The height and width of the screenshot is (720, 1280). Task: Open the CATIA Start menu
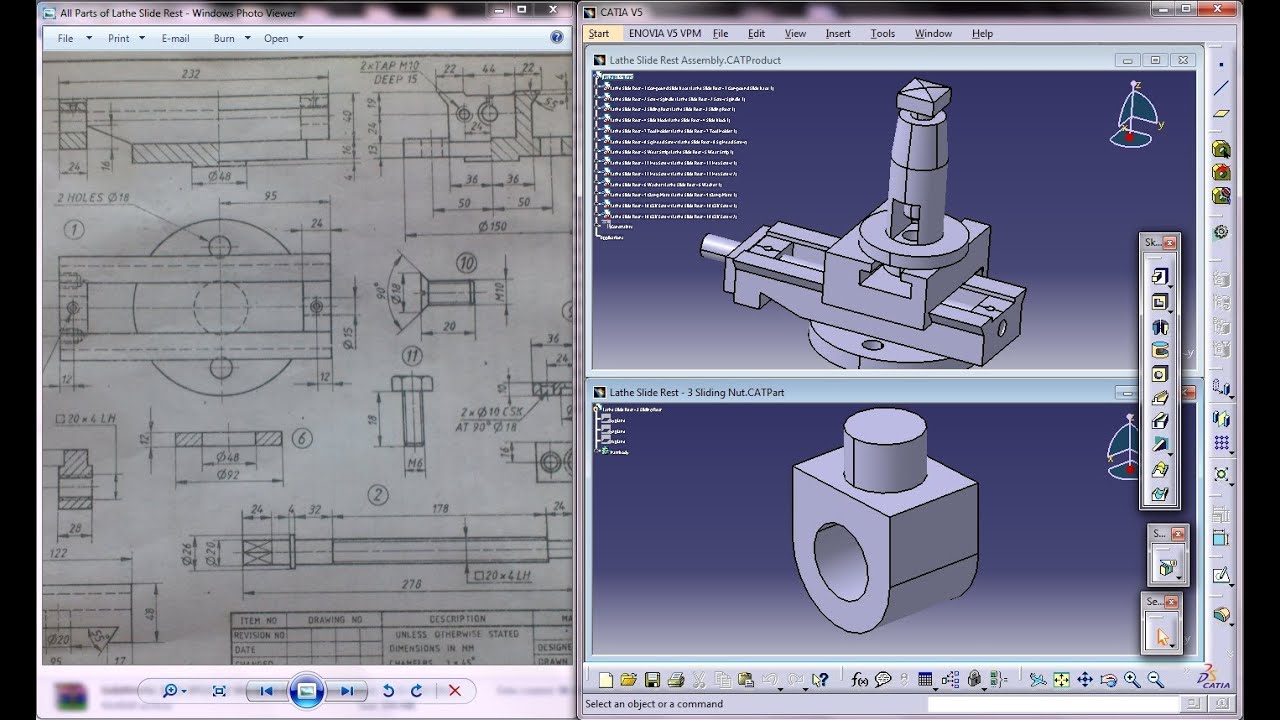pos(598,33)
